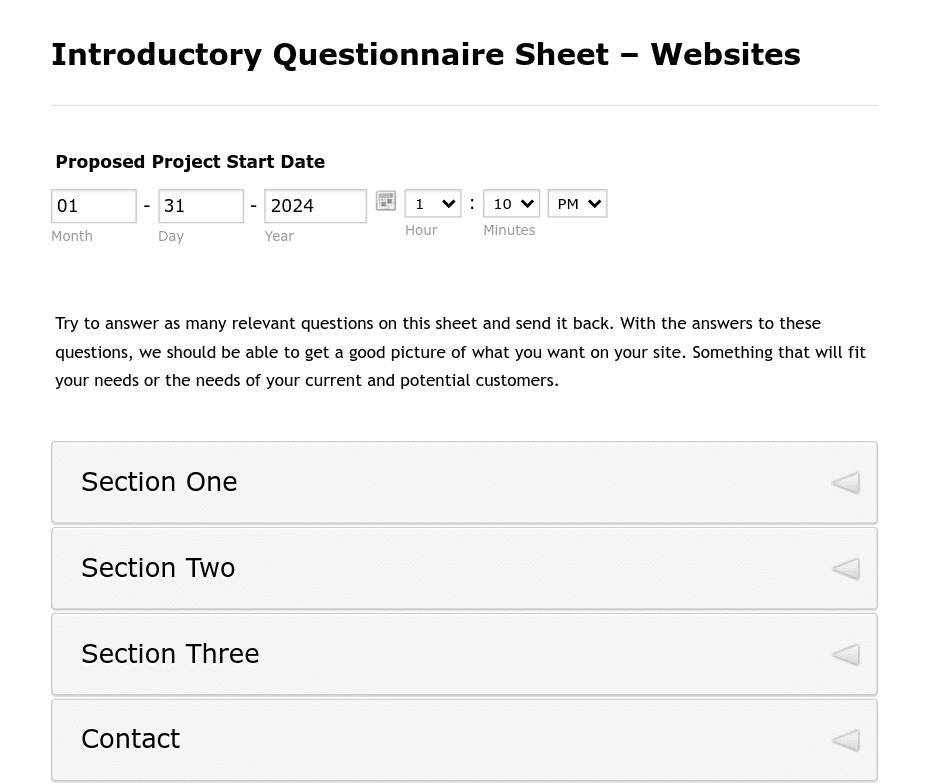The image size is (930, 784).
Task: Open the AM/PM dropdown
Action: (577, 203)
